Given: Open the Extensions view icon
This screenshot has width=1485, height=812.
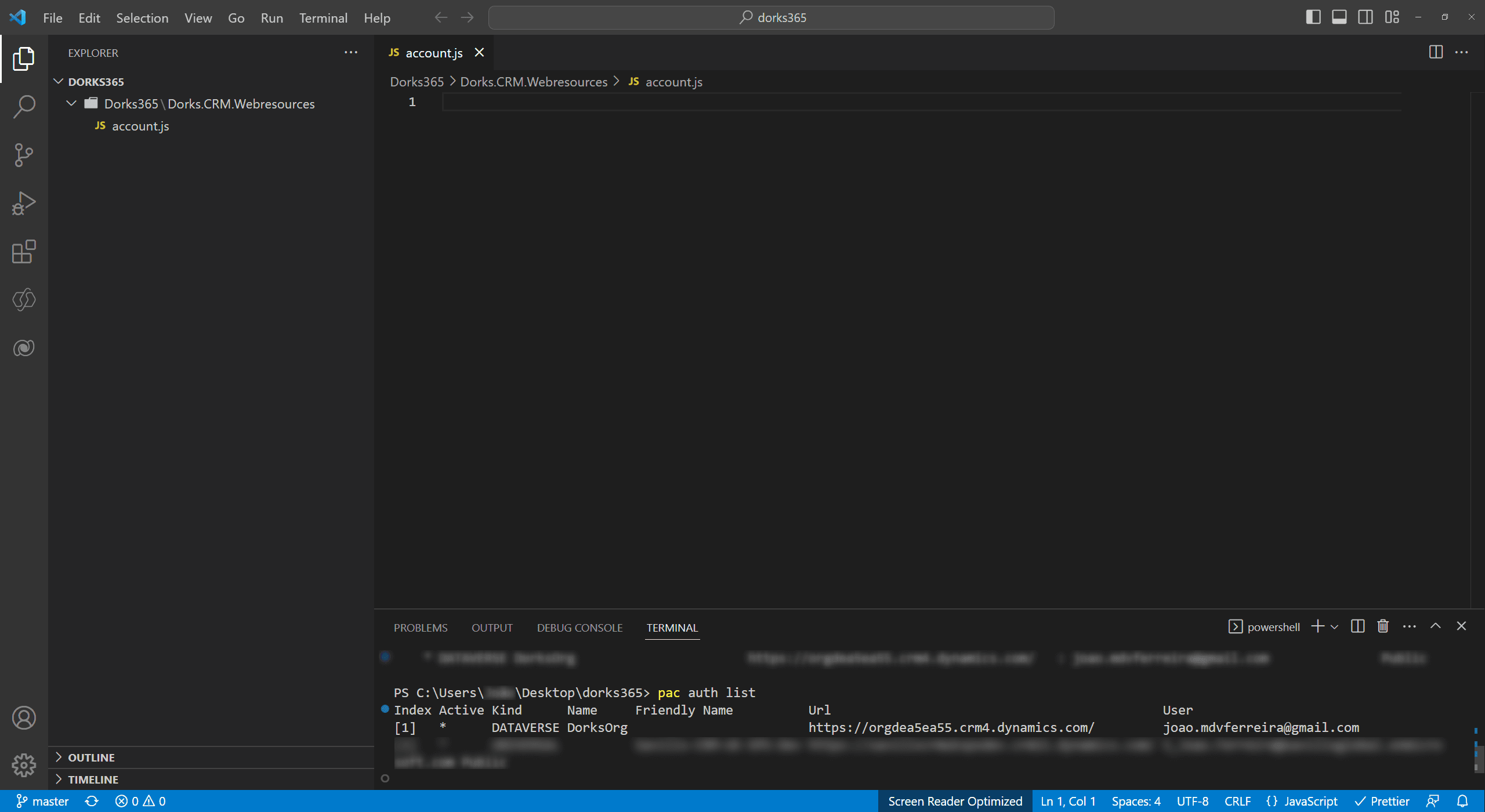Looking at the screenshot, I should click(24, 252).
